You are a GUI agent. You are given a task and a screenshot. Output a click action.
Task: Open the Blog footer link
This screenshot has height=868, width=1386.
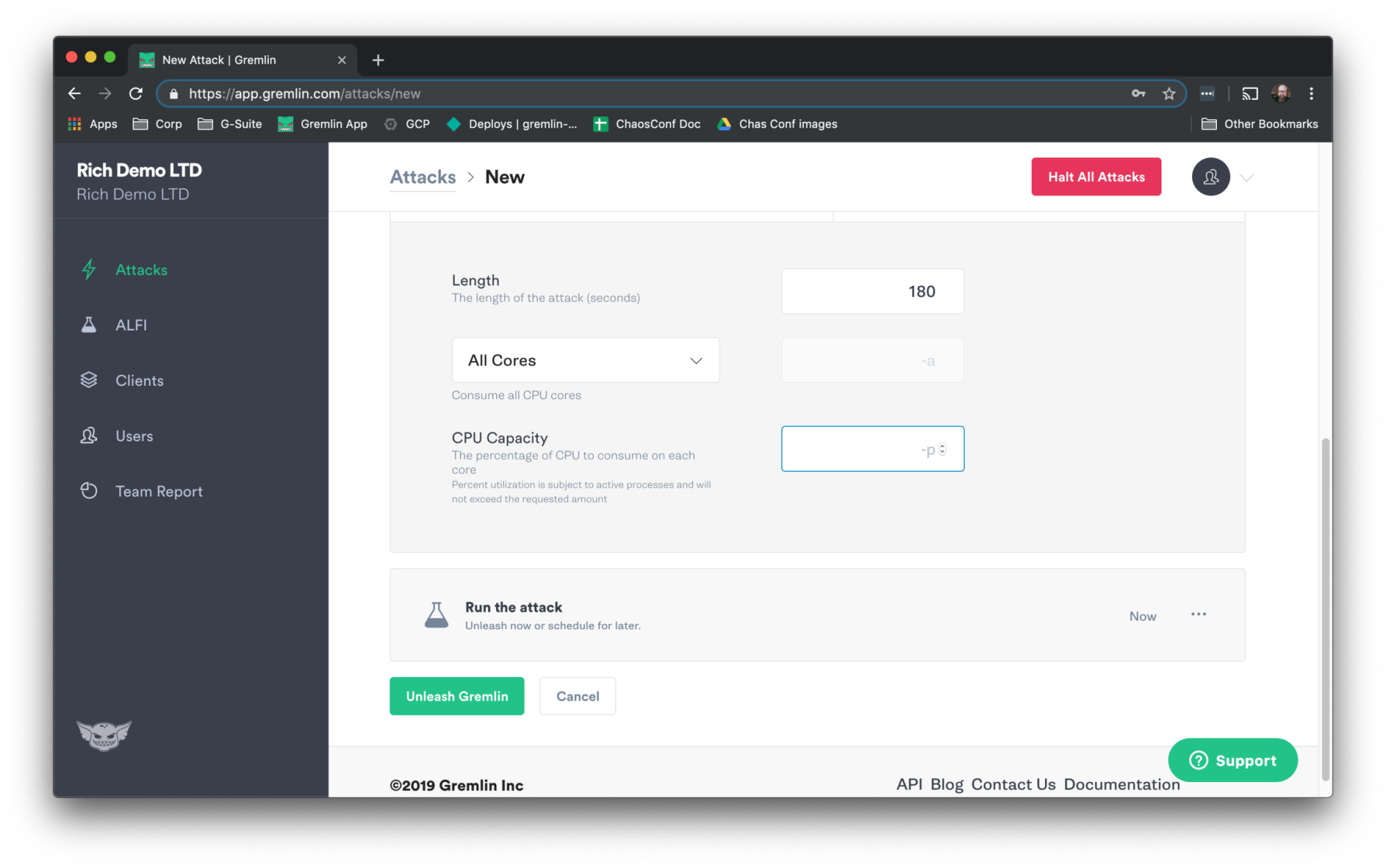click(x=947, y=784)
